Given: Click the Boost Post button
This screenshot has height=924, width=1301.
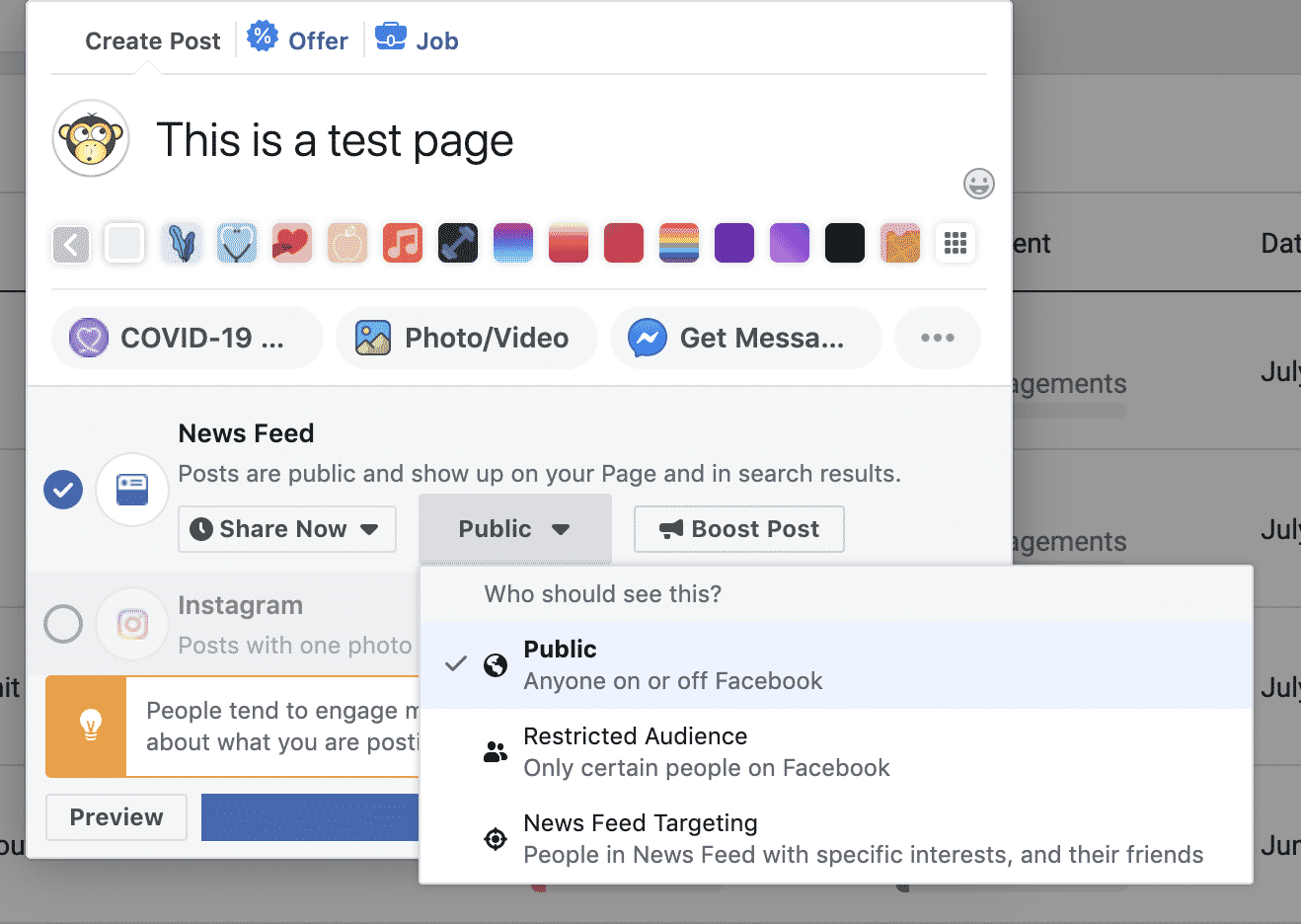Looking at the screenshot, I should tap(739, 529).
